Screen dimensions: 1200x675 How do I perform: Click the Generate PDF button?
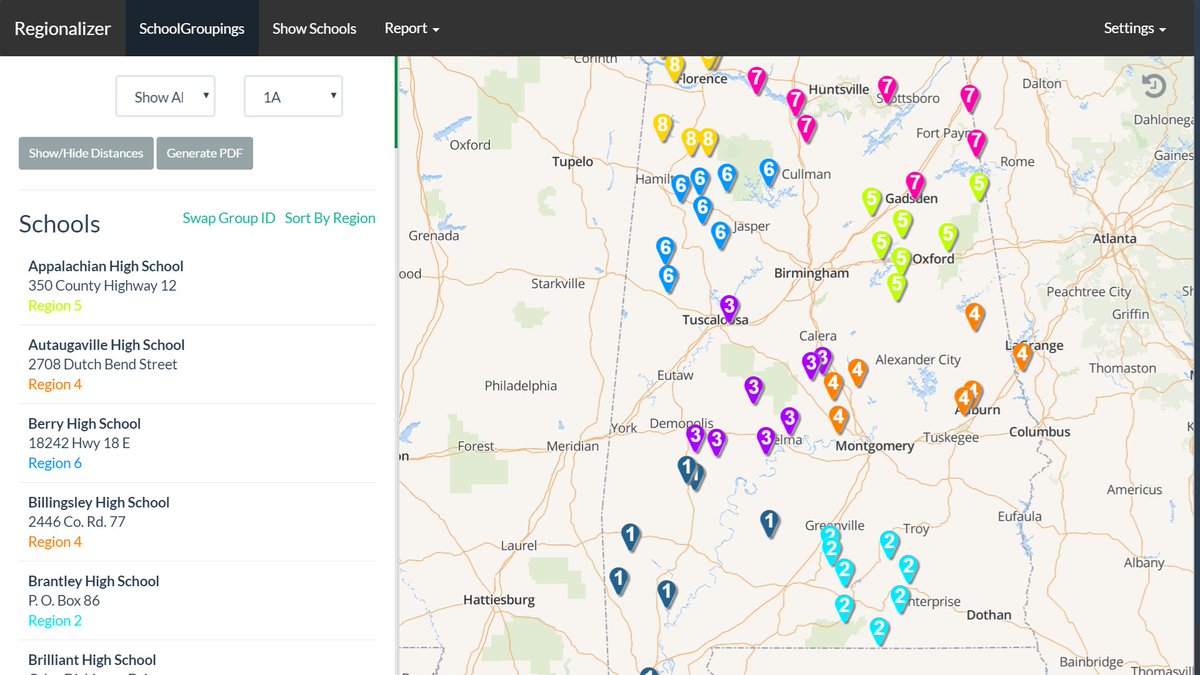pyautogui.click(x=205, y=153)
